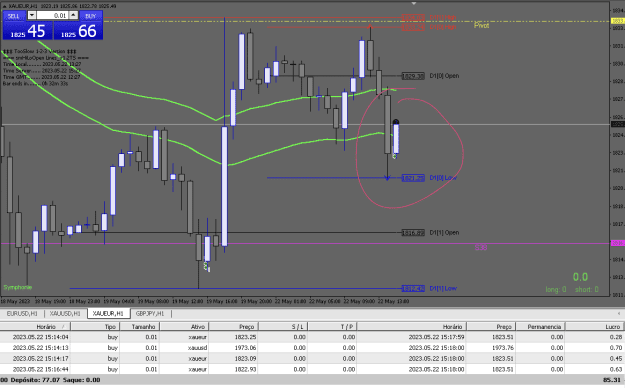Increase lot volume with the up arrow
This screenshot has height=388, width=625.
pos(73,16)
